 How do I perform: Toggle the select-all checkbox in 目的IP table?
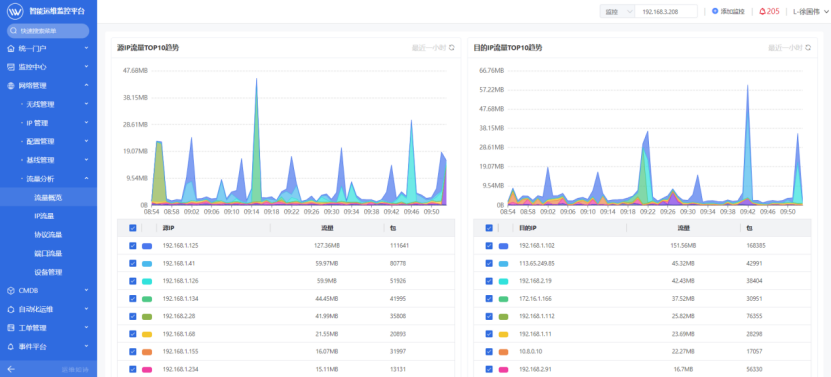coord(489,228)
